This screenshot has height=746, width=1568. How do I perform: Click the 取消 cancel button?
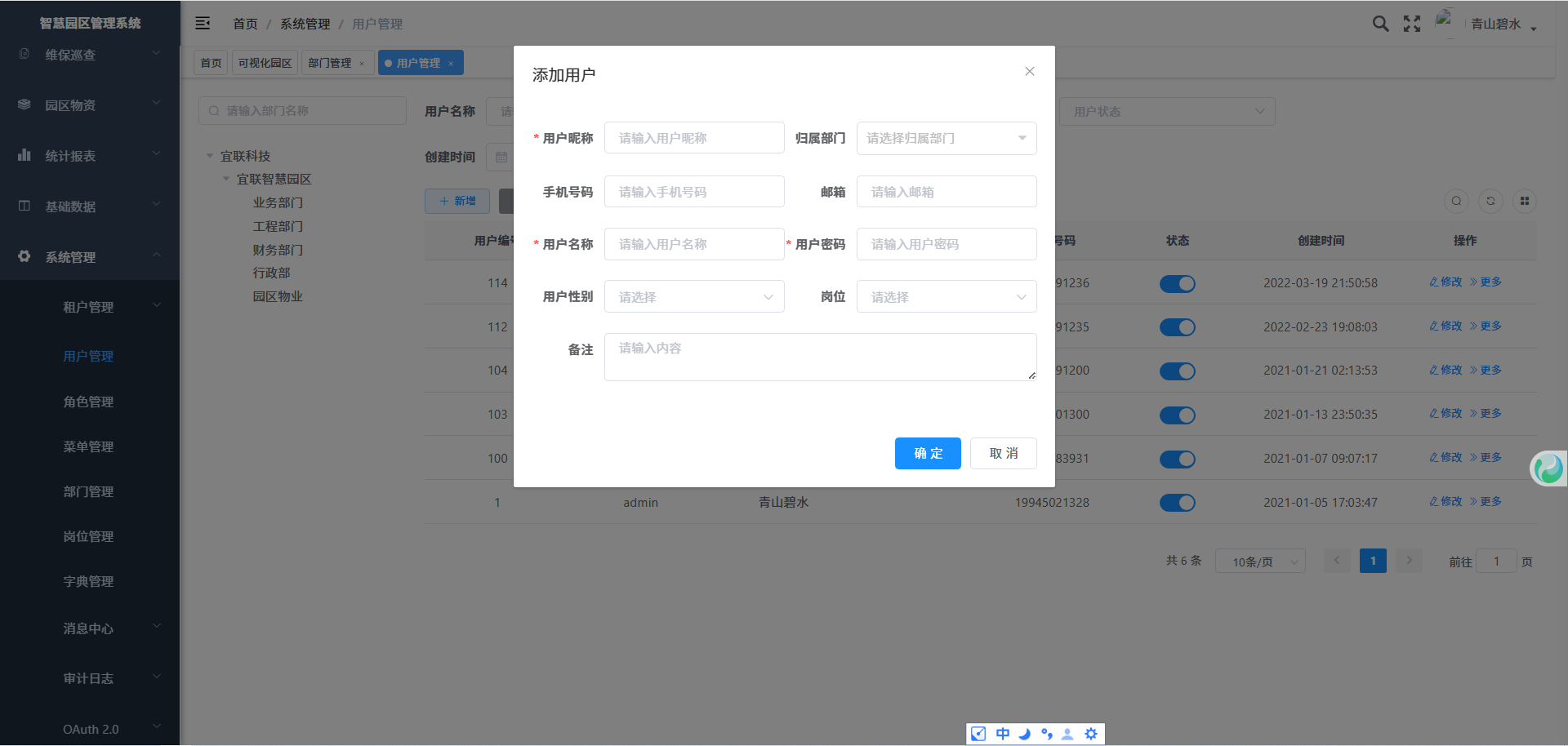pyautogui.click(x=1003, y=453)
